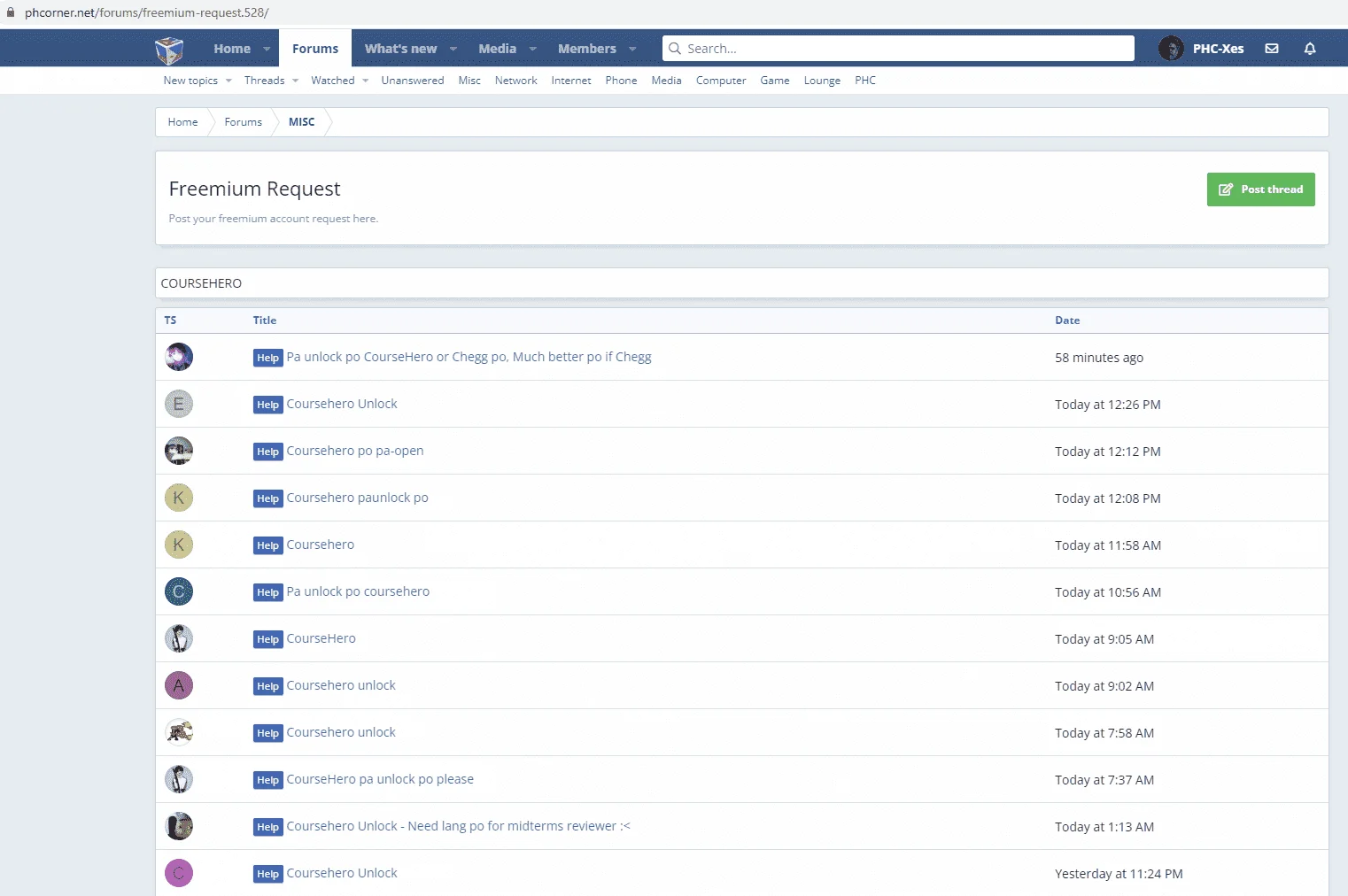Screen dimensions: 1348x896
Task: Expand the Threads dropdown arrow
Action: point(296,81)
